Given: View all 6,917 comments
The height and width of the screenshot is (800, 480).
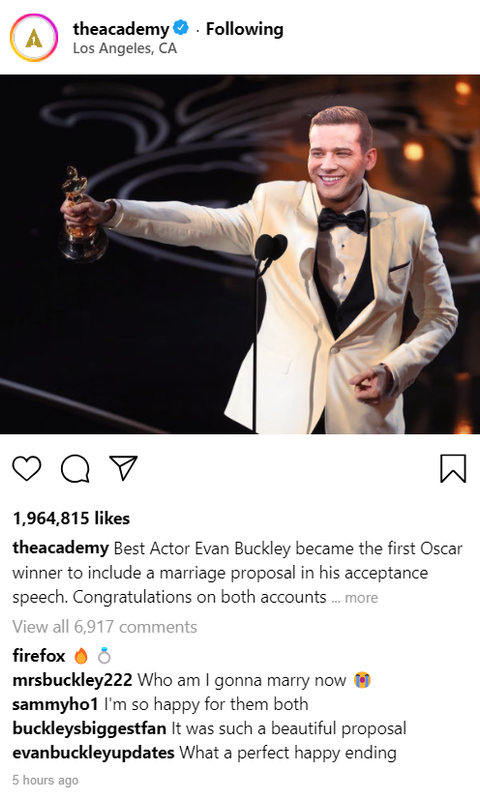Looking at the screenshot, I should tap(105, 627).
